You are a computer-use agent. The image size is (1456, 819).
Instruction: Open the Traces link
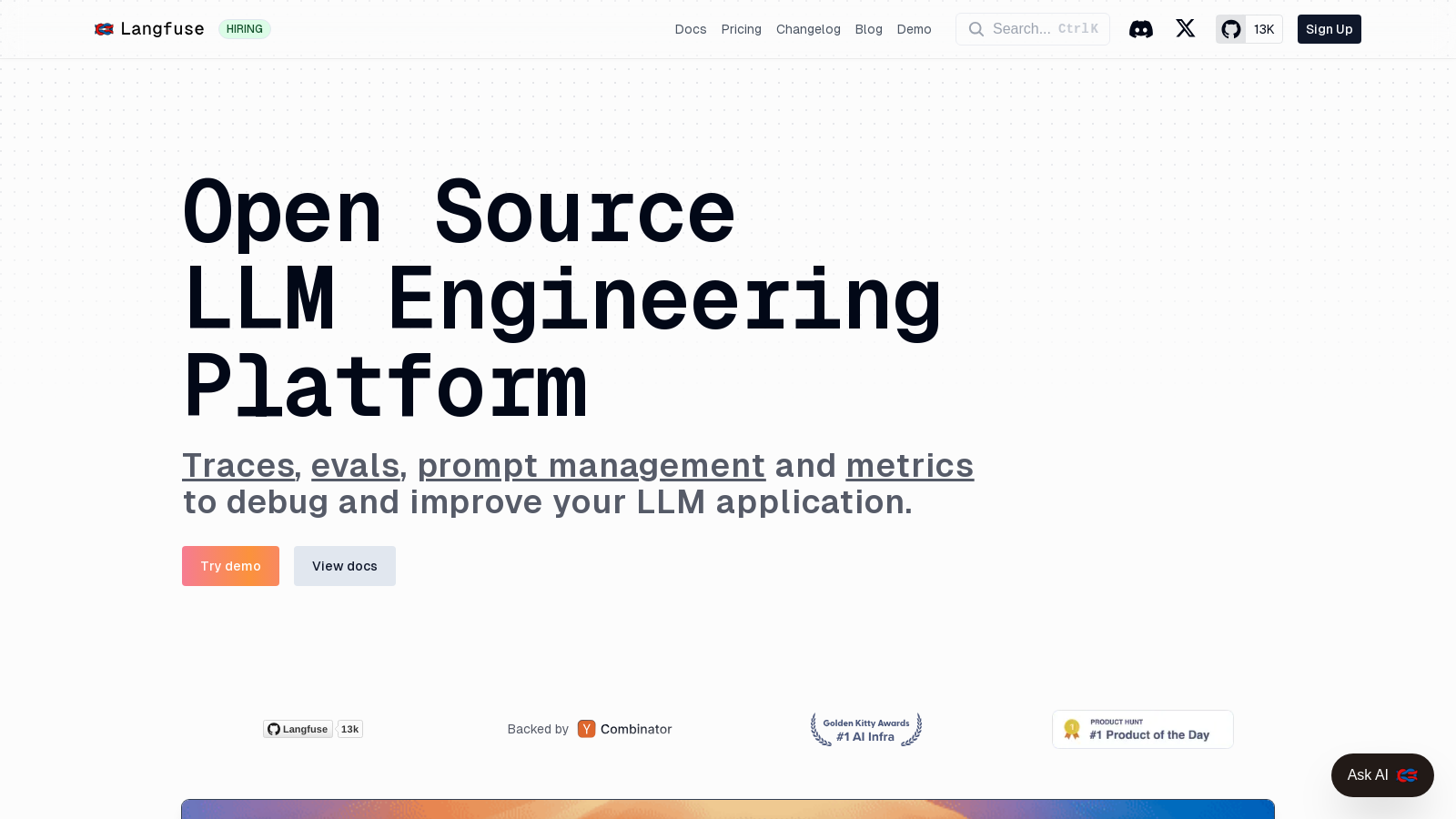click(x=238, y=465)
